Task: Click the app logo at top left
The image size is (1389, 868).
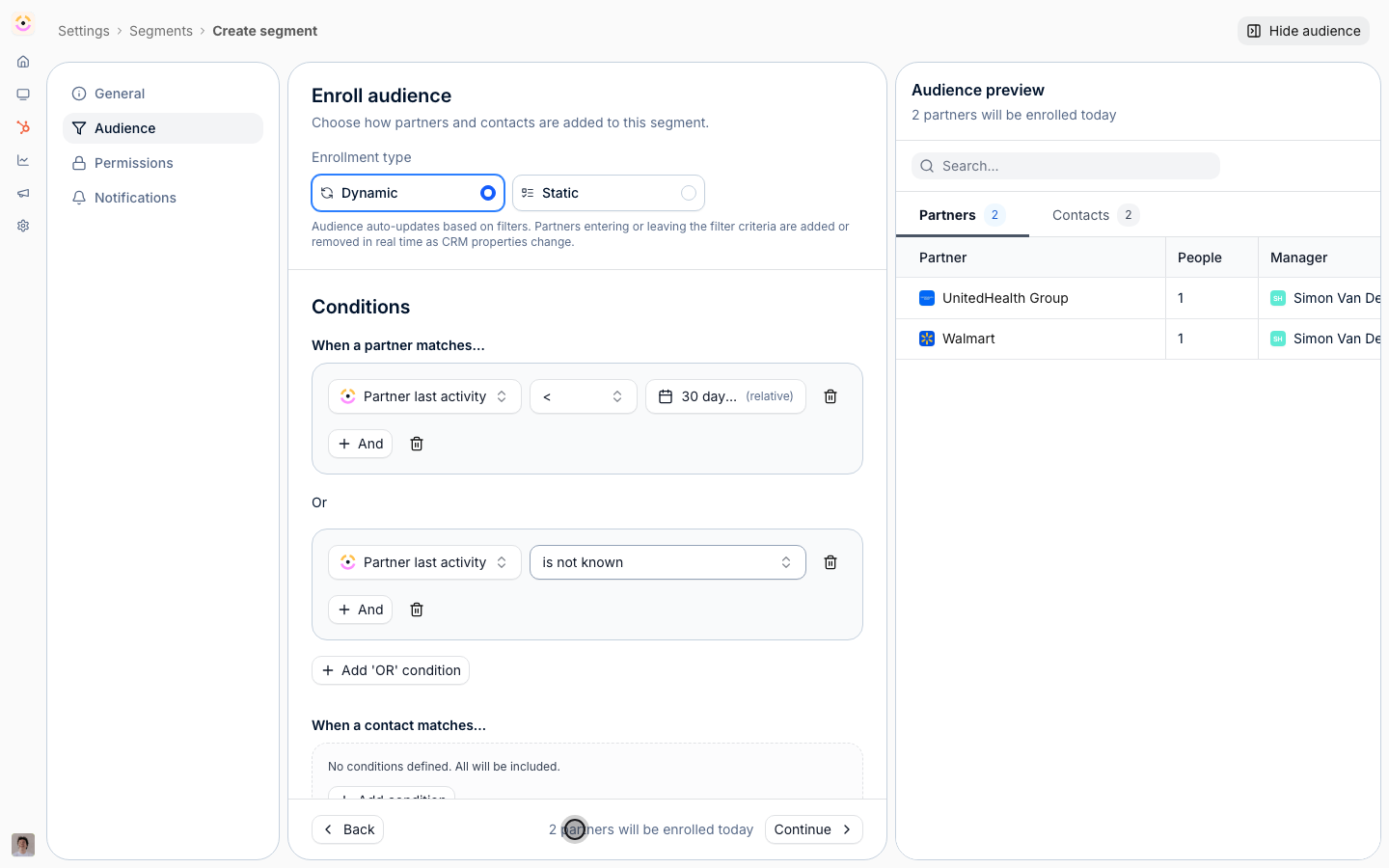Action: 23,23
